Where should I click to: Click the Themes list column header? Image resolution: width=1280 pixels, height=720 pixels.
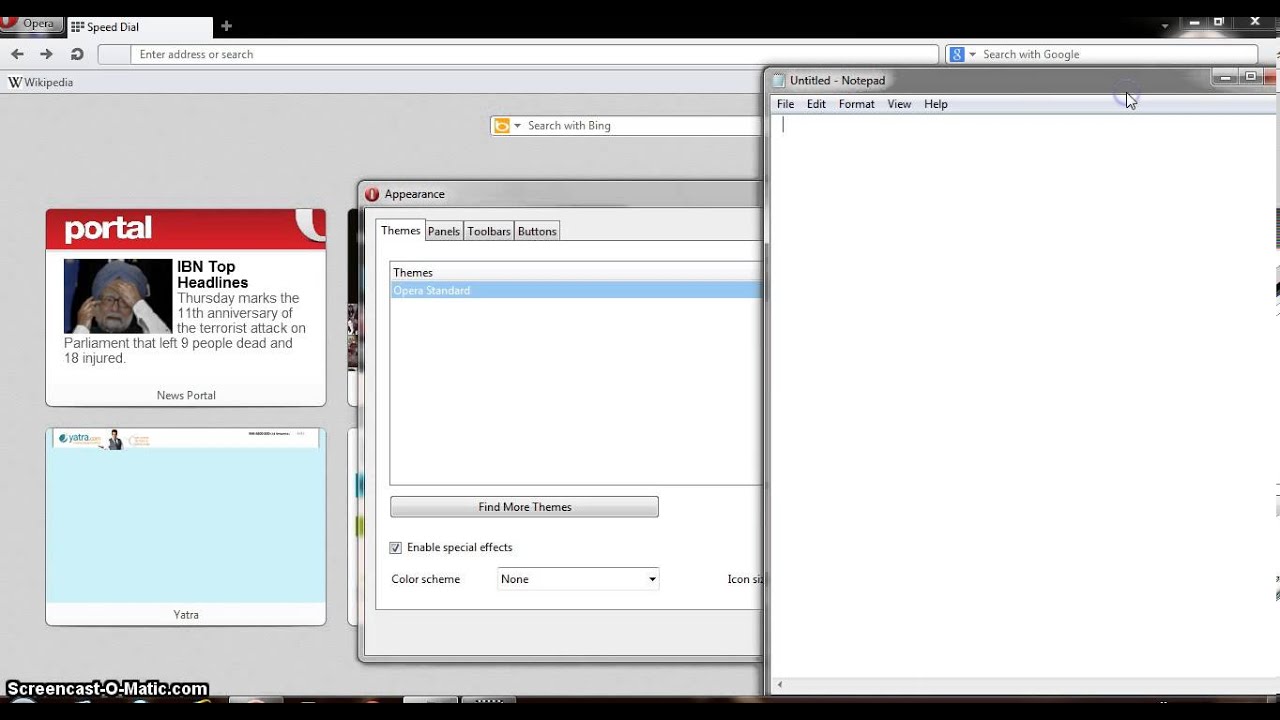576,272
